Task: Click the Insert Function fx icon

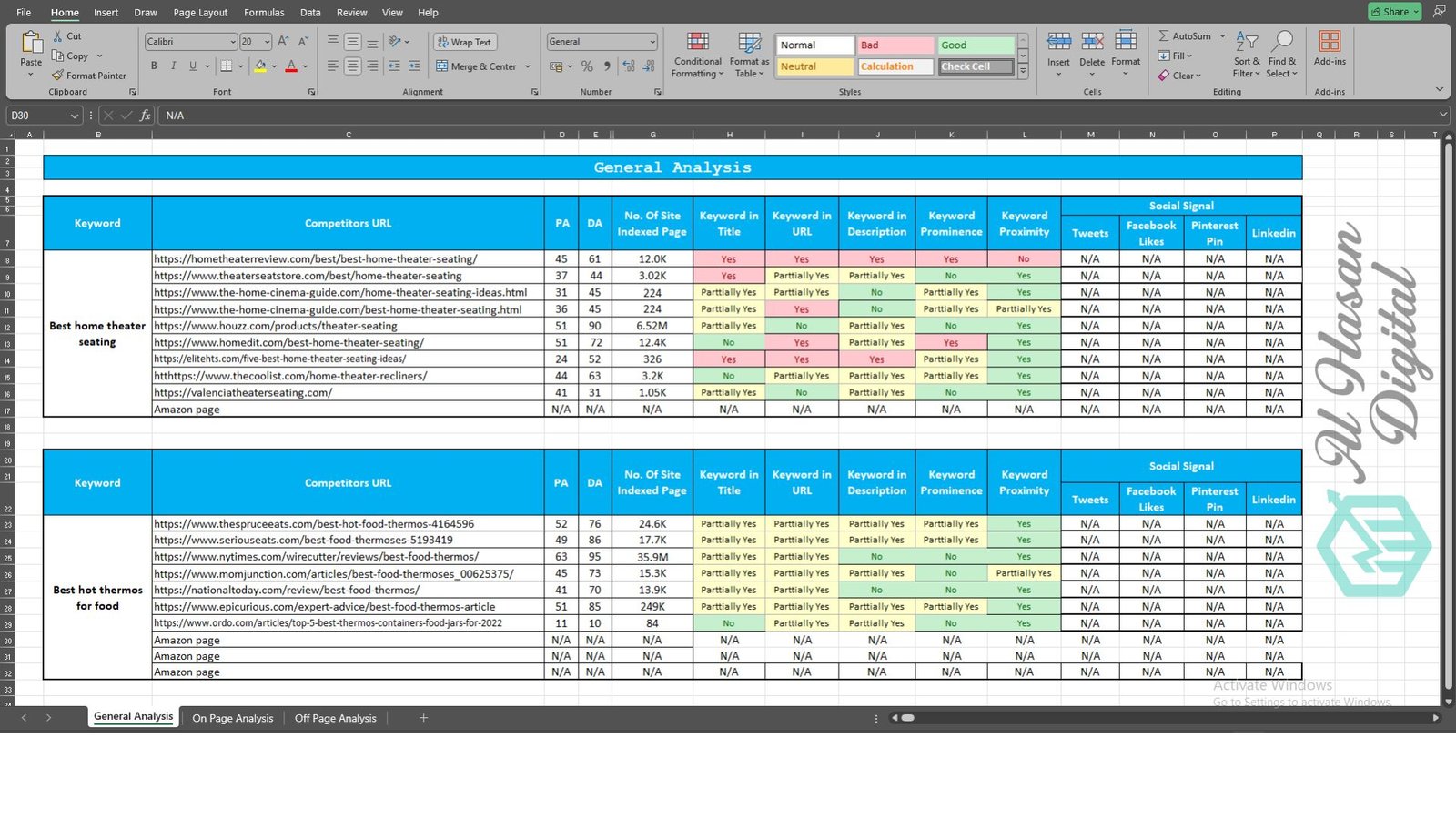Action: tap(146, 116)
